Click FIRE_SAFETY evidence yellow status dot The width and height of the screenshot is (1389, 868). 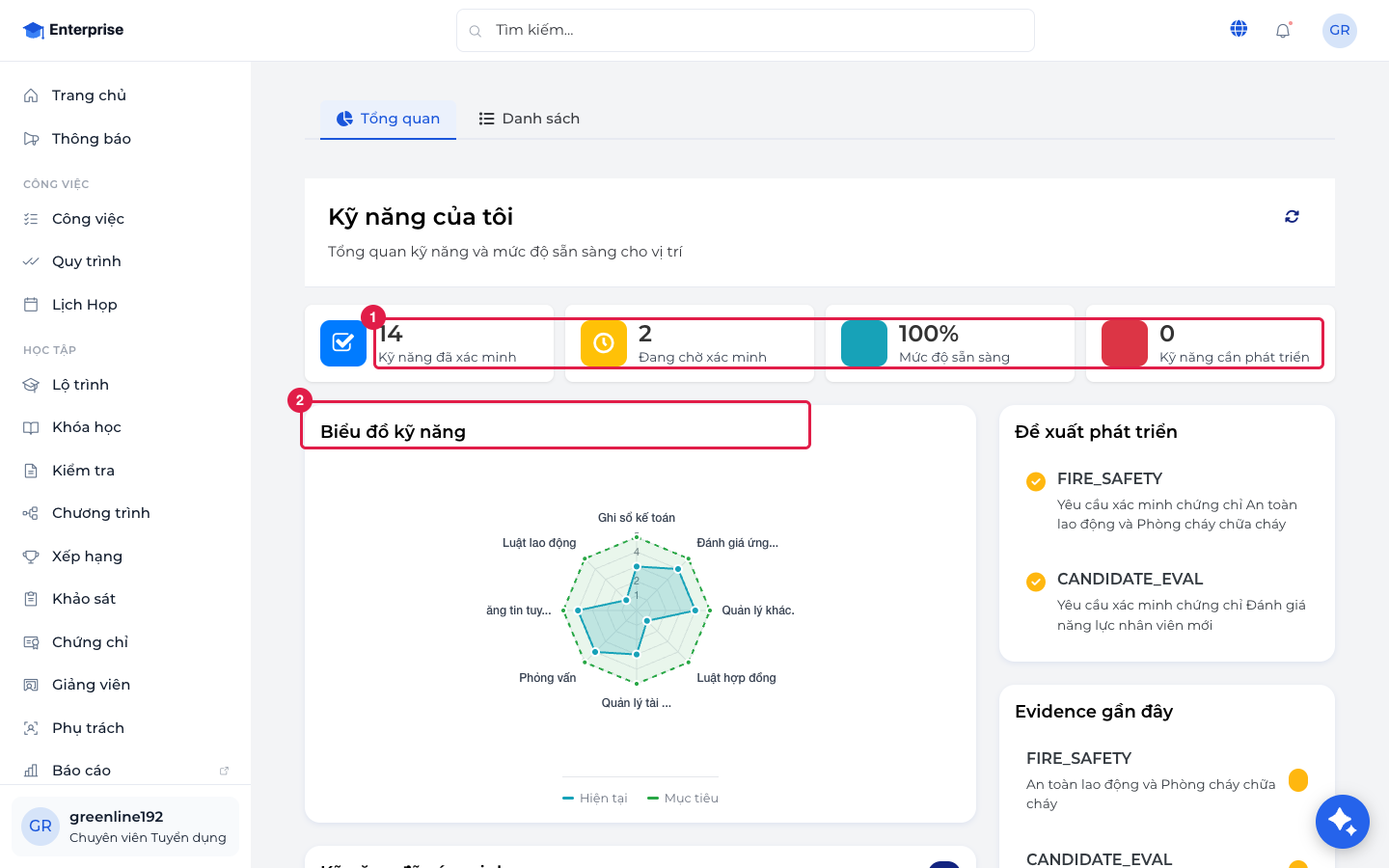pos(1298,780)
